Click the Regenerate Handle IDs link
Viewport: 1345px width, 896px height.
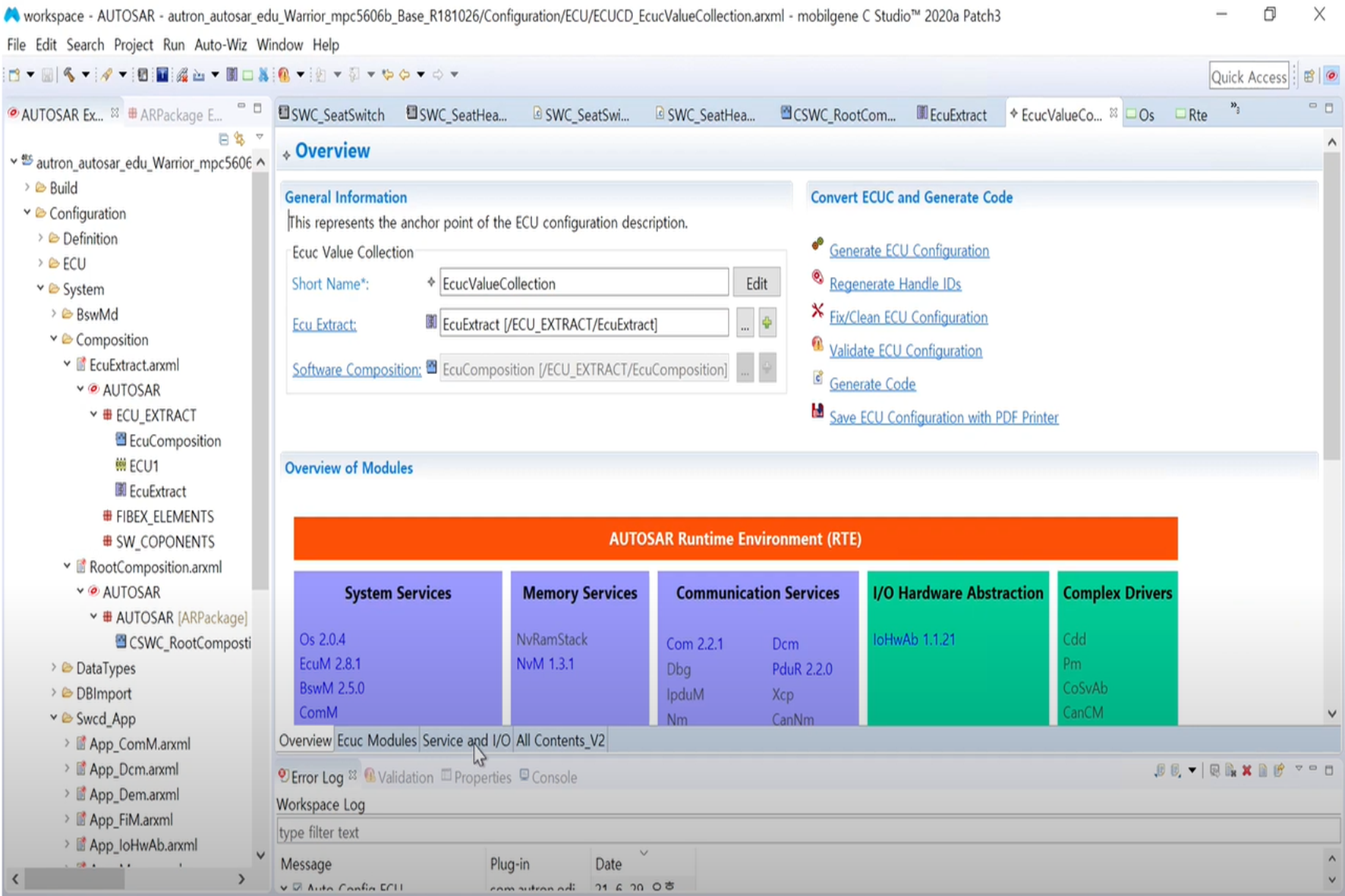pos(895,284)
